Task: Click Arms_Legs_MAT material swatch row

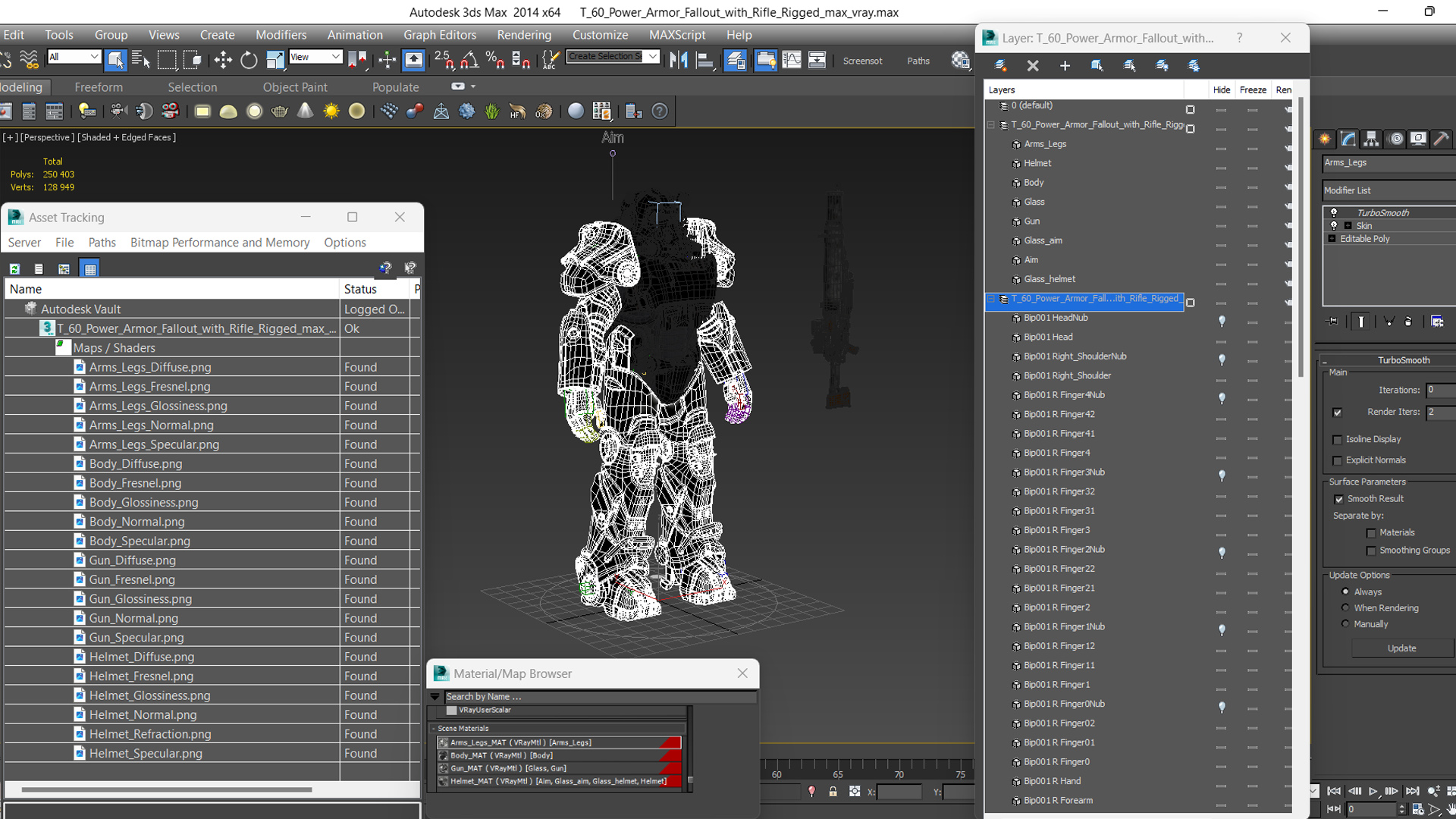Action: pos(559,742)
